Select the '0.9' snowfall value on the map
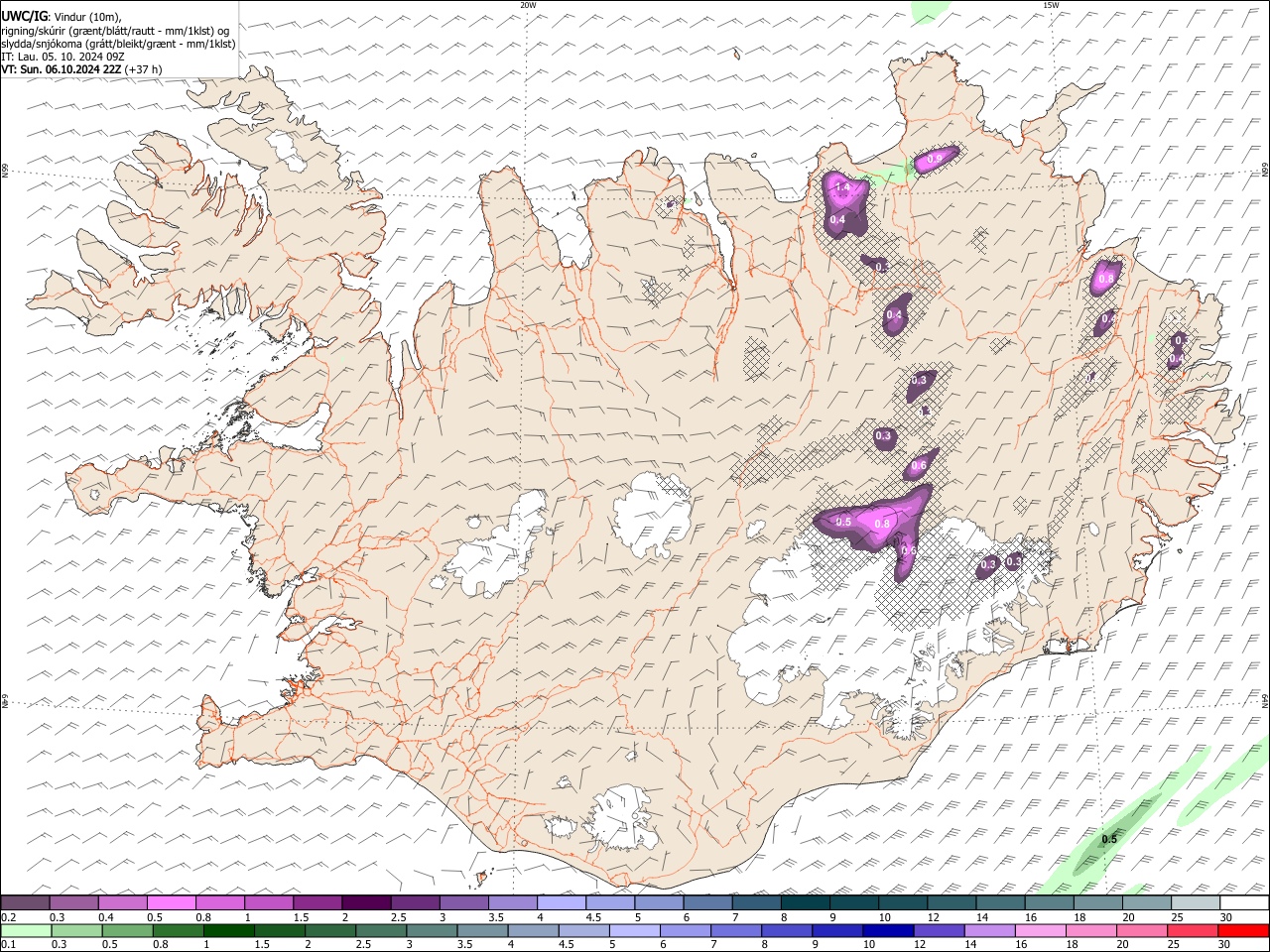Image resolution: width=1270 pixels, height=952 pixels. click(935, 159)
